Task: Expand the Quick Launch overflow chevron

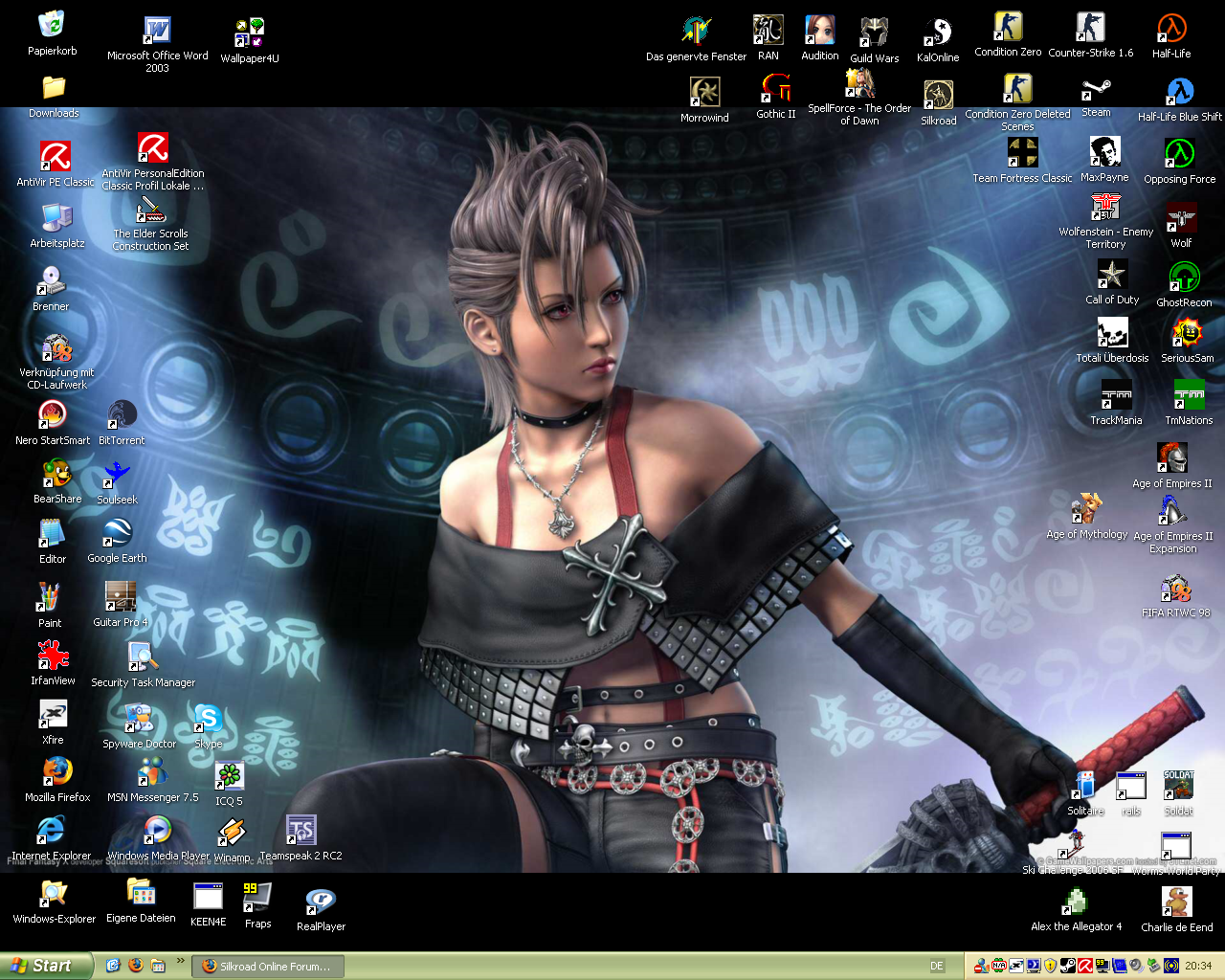Action: [x=180, y=961]
